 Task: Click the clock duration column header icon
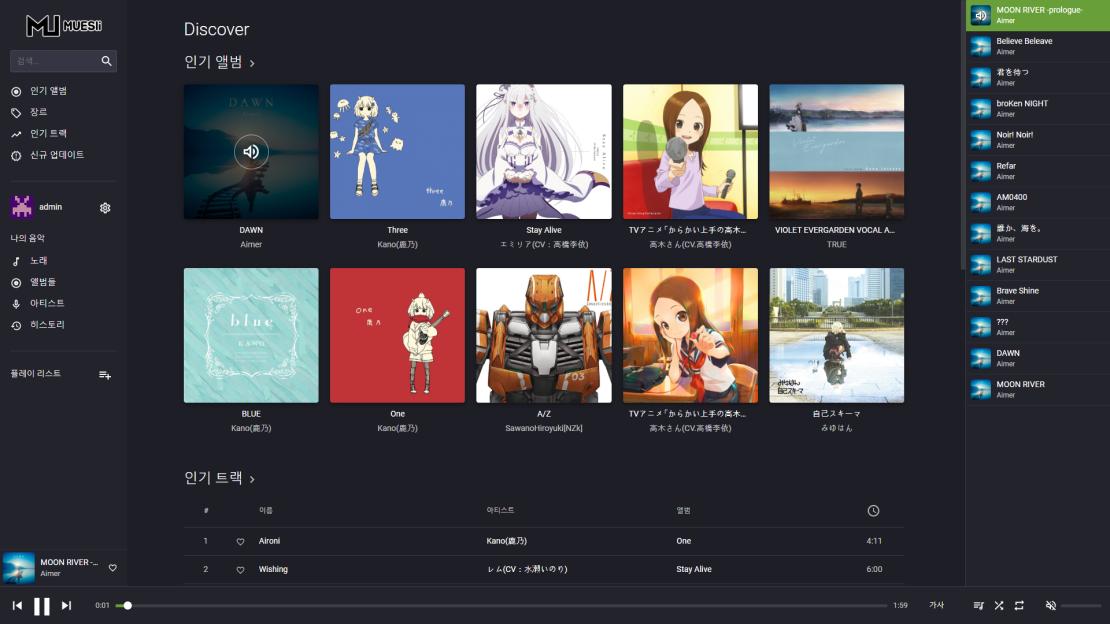click(x=874, y=511)
